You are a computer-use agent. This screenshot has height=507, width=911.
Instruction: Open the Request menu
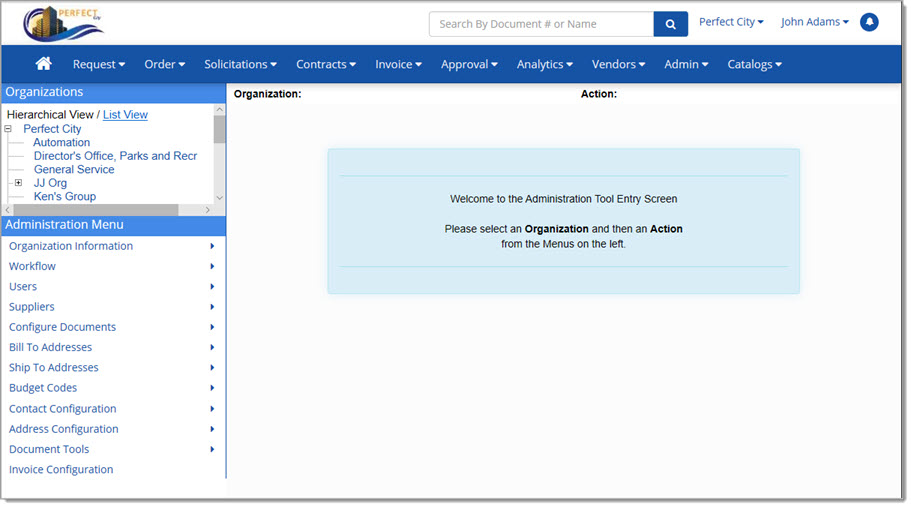99,64
